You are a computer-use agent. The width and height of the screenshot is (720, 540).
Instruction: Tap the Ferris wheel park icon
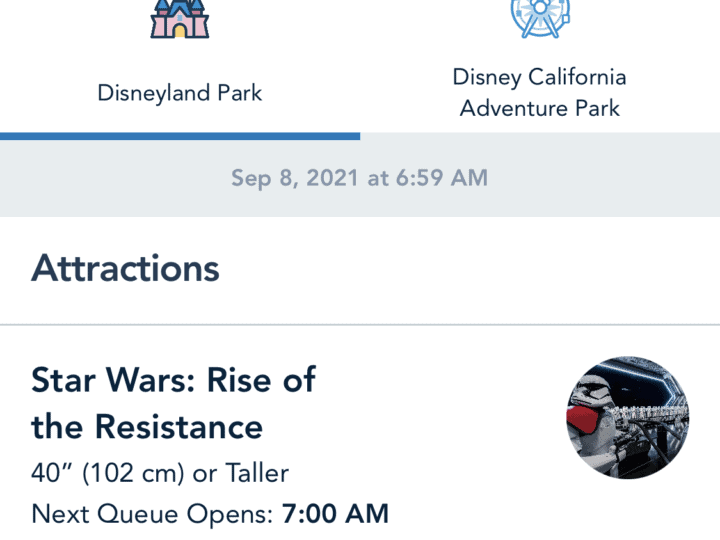coord(540,18)
